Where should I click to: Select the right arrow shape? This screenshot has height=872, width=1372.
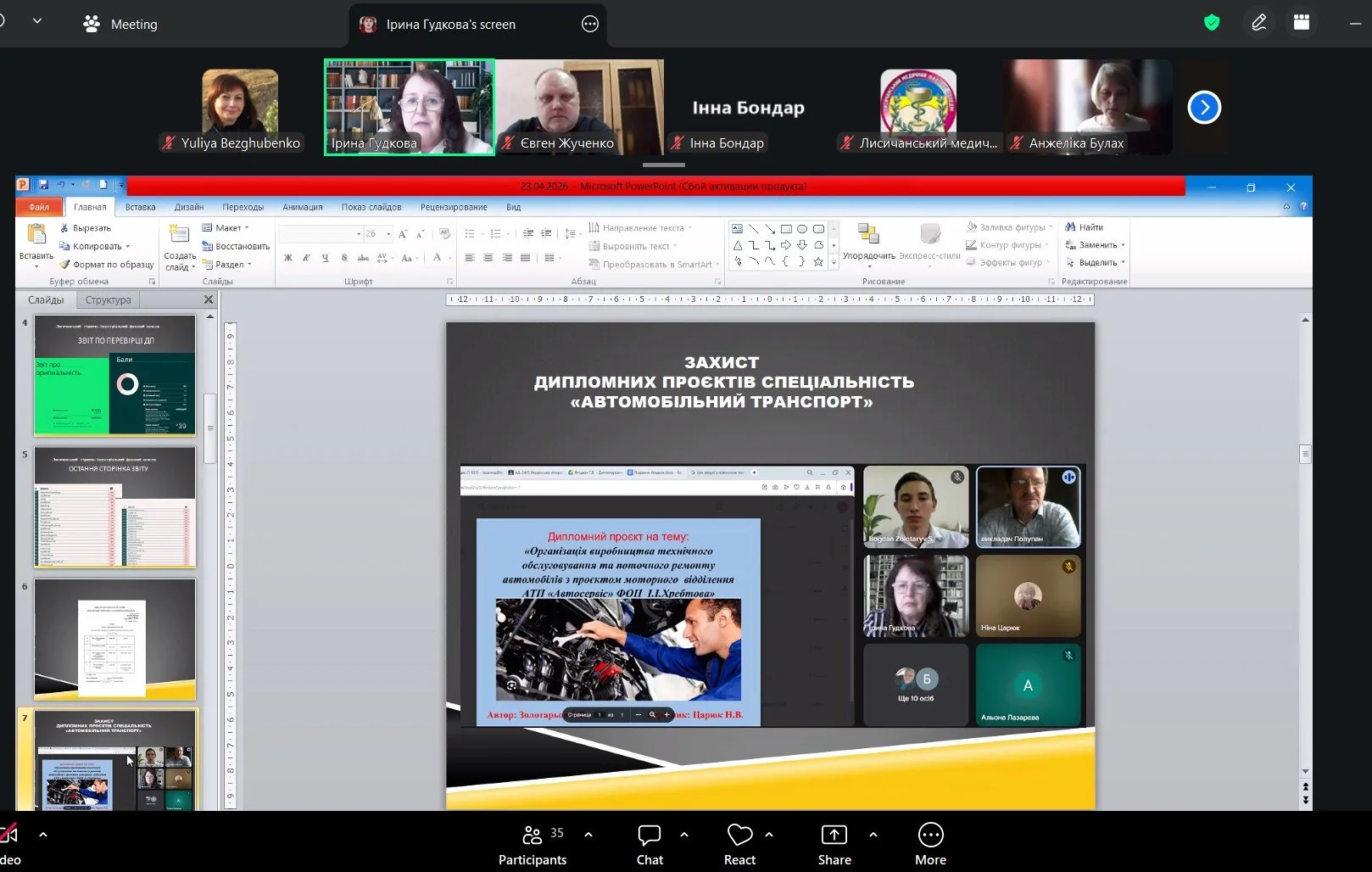pos(786,245)
